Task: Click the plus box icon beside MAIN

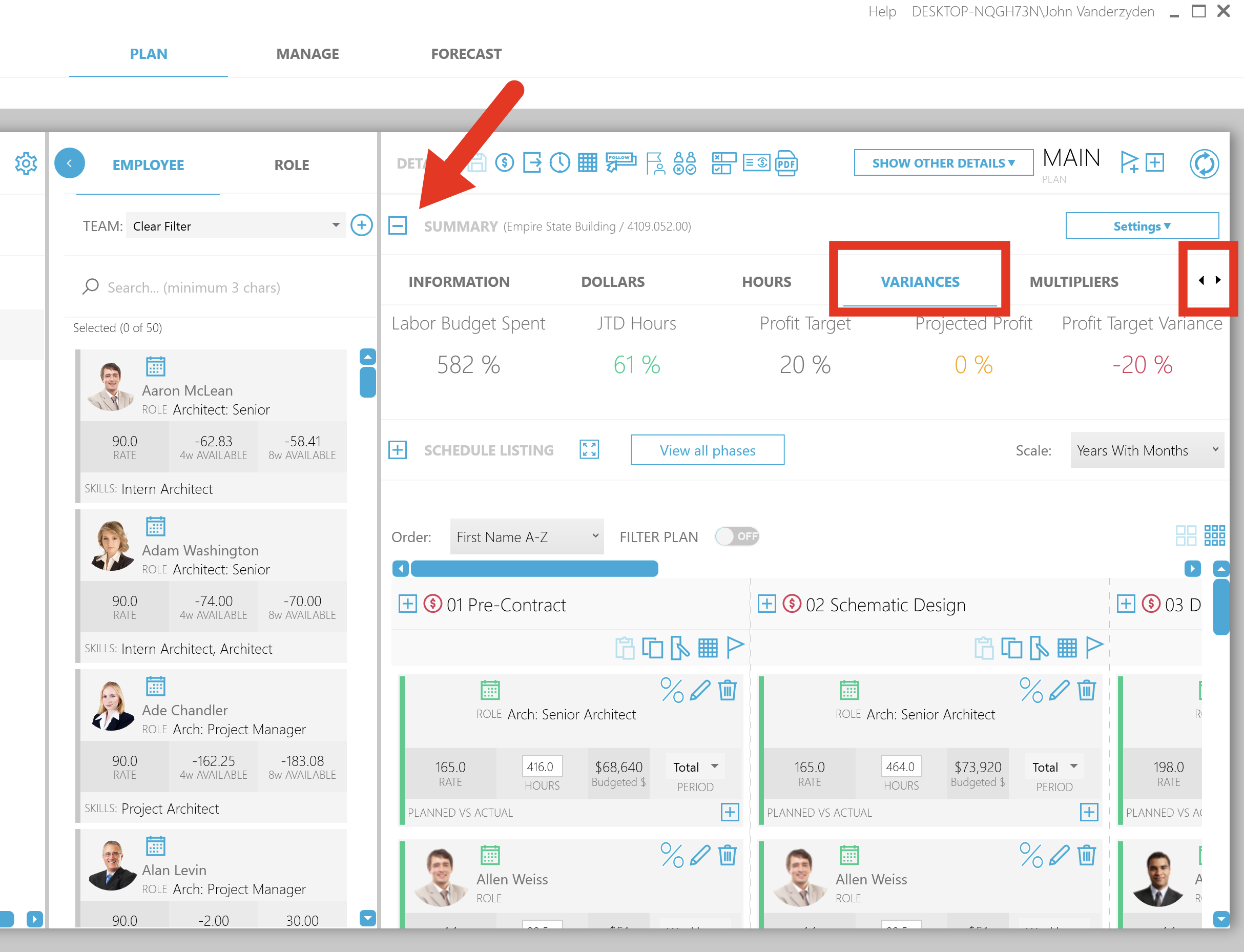Action: pos(1154,162)
